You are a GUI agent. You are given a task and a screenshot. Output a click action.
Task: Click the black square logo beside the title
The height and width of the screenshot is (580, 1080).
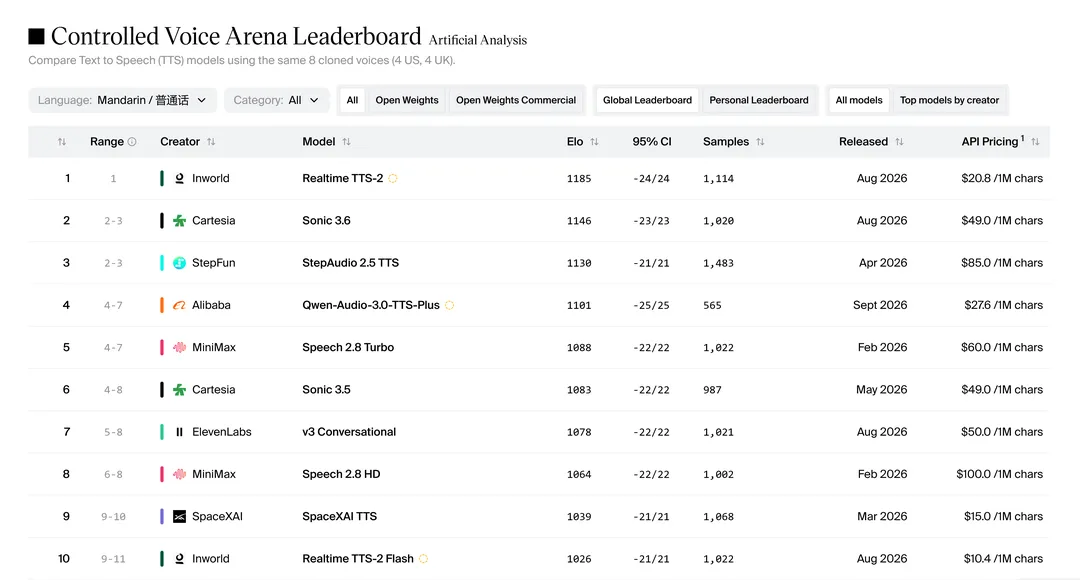click(x=37, y=36)
